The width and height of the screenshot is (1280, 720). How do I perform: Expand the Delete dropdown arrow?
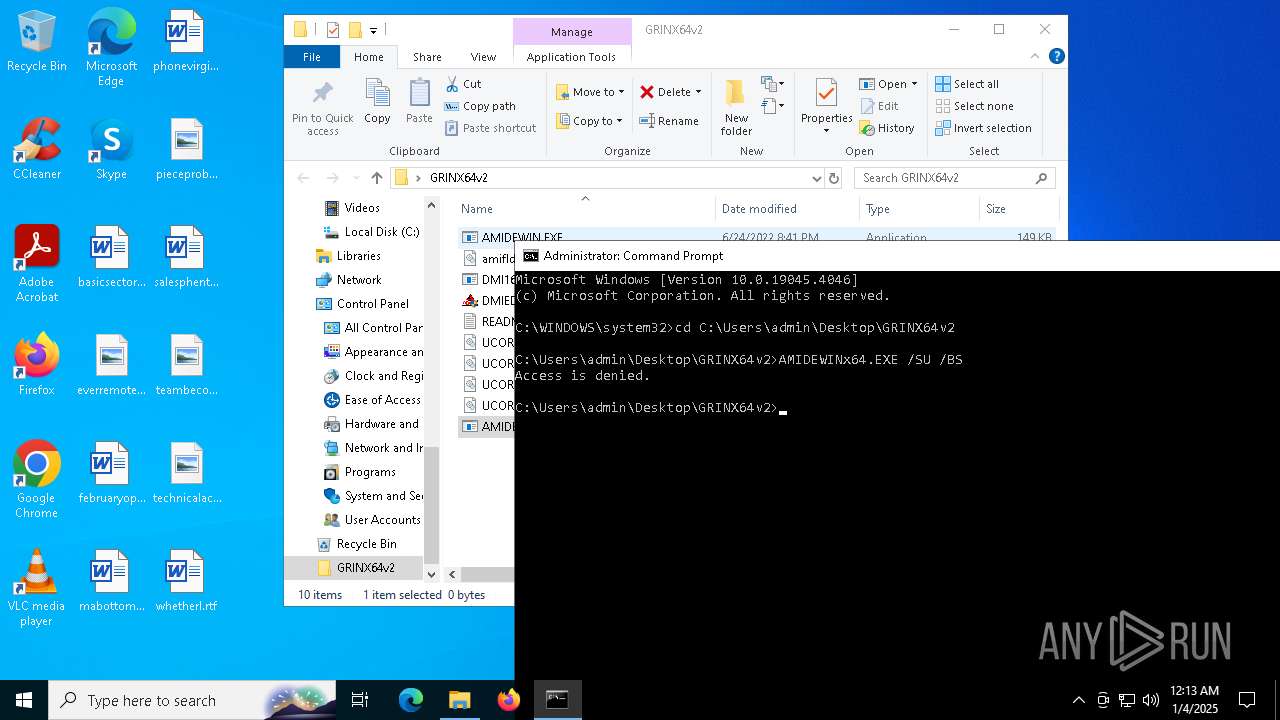pyautogui.click(x=698, y=92)
